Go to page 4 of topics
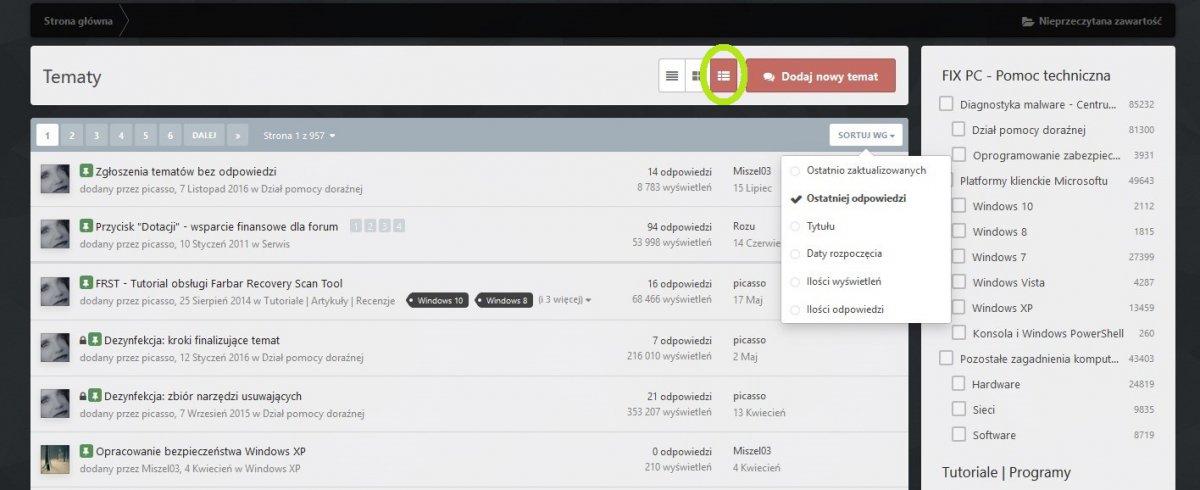Viewport: 1200px width, 490px height. [121, 135]
